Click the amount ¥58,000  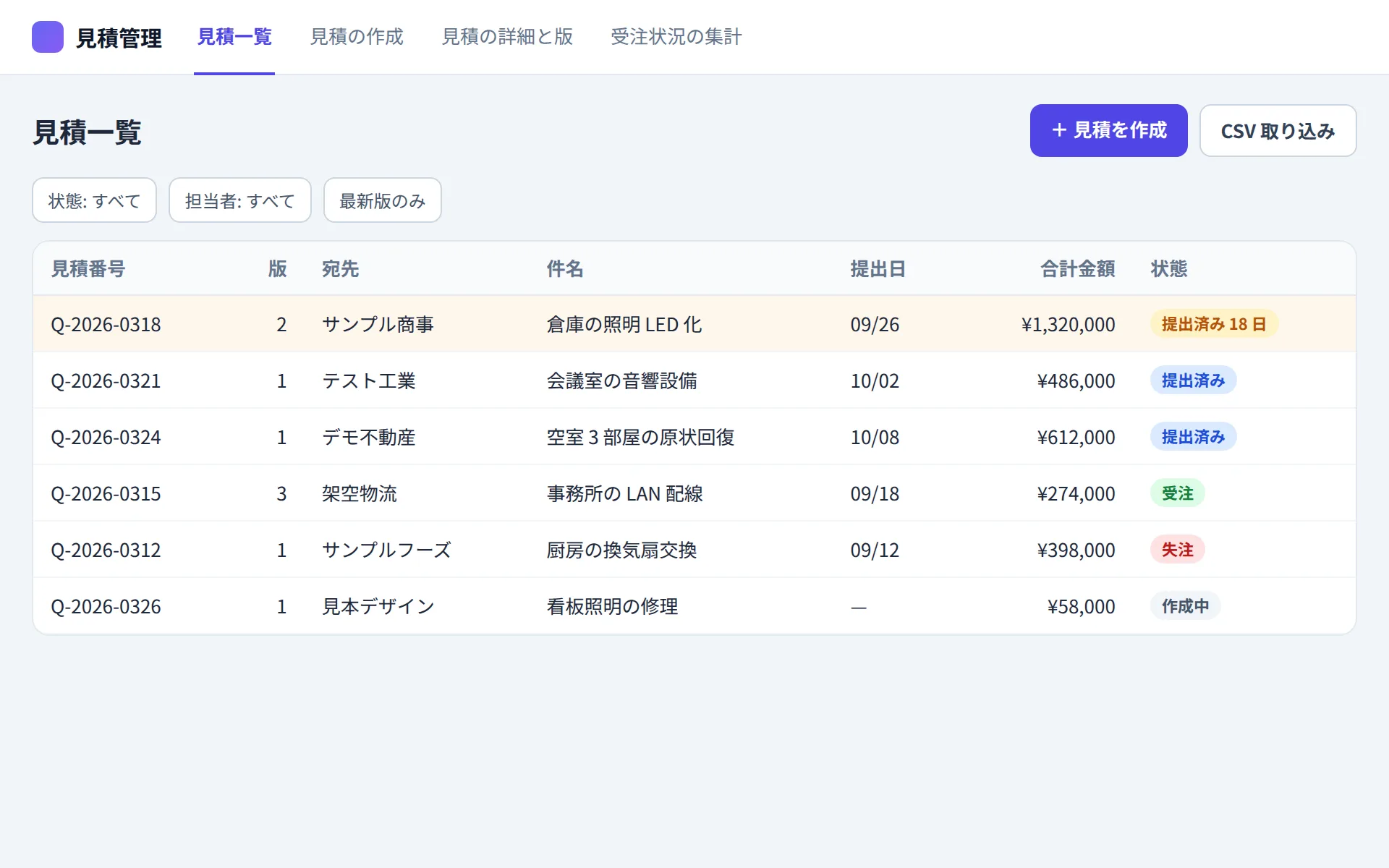coord(1081,606)
